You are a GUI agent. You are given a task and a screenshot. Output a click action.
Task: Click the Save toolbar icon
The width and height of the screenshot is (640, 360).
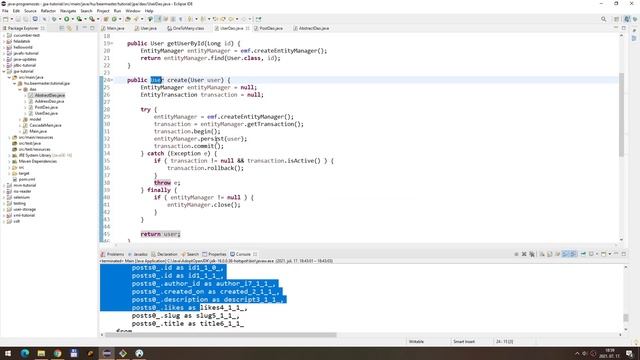click(18, 19)
